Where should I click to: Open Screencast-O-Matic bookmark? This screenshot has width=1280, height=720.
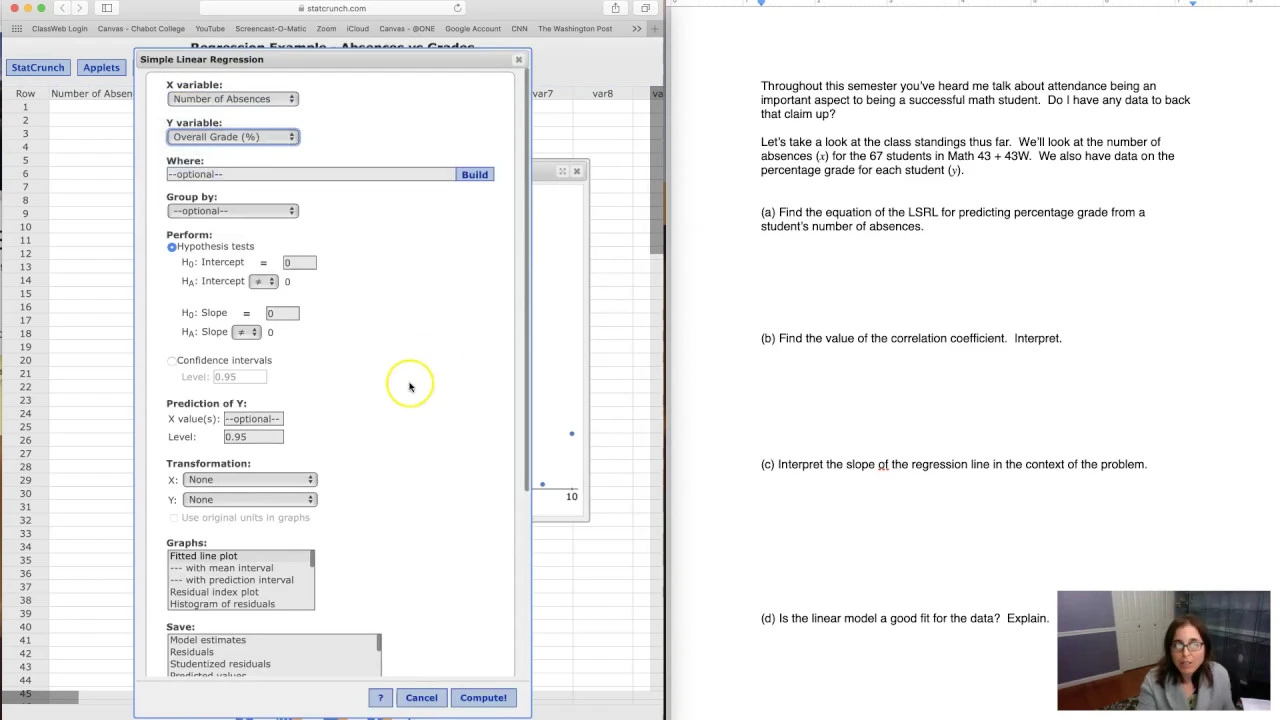coord(270,29)
